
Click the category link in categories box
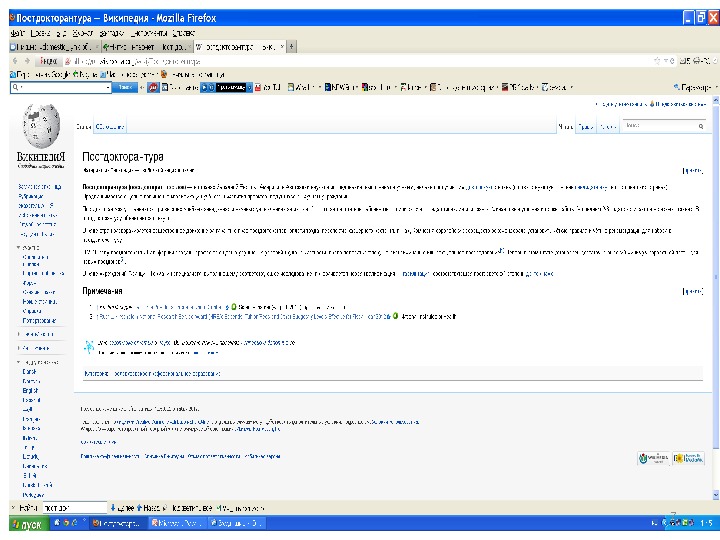[167, 374]
